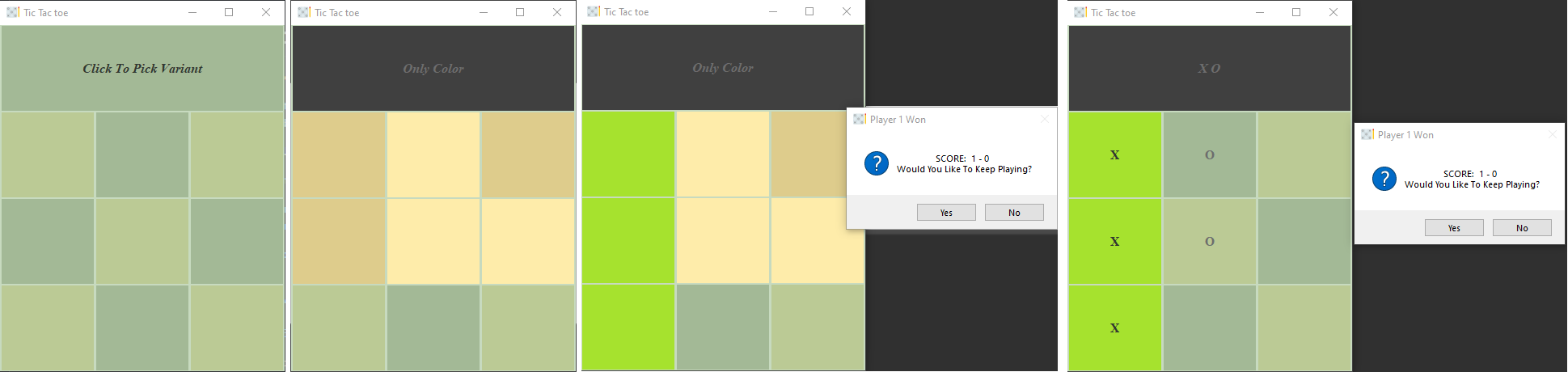This screenshot has height=372, width=1568.
Task: Close the Click To Pick Variant window
Action: (266, 12)
